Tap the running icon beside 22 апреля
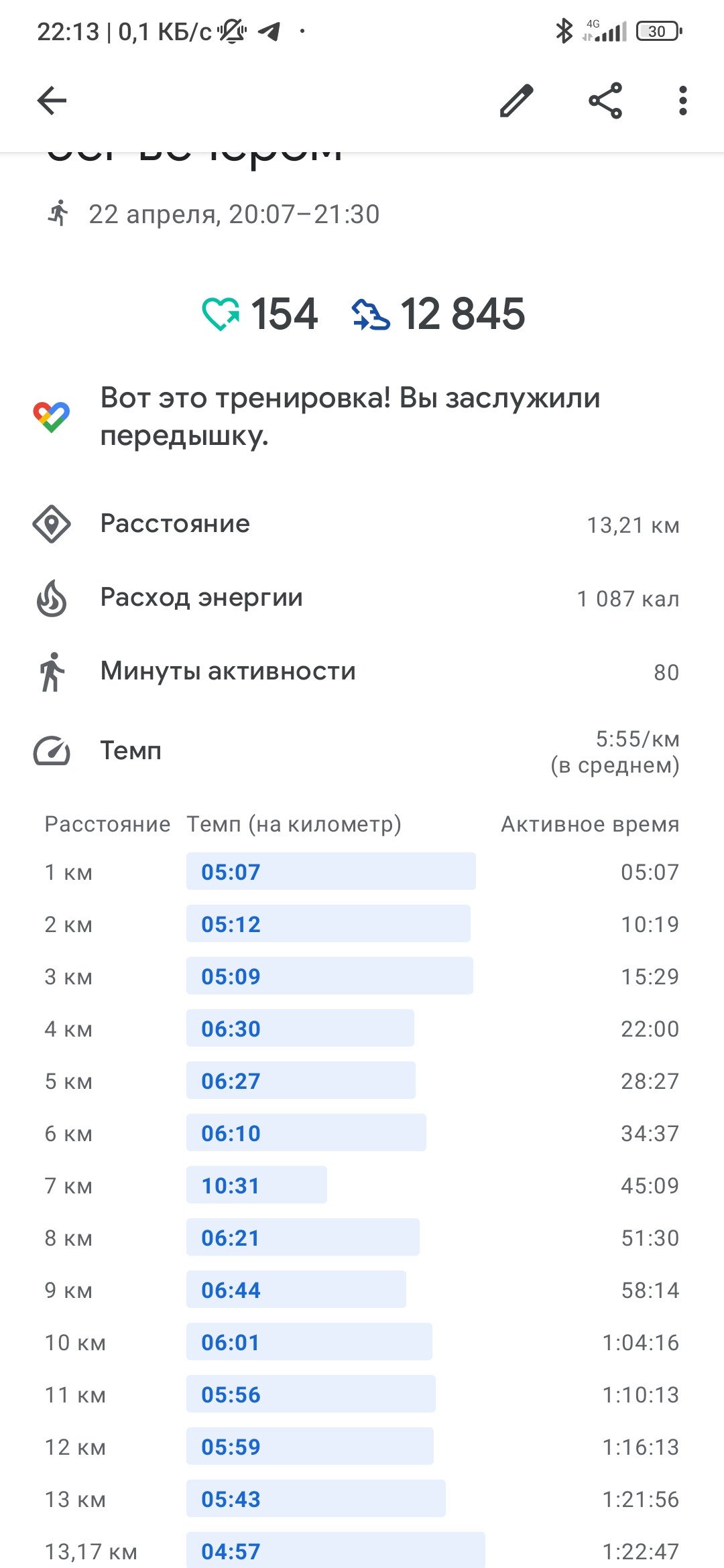724x1568 pixels. (59, 213)
